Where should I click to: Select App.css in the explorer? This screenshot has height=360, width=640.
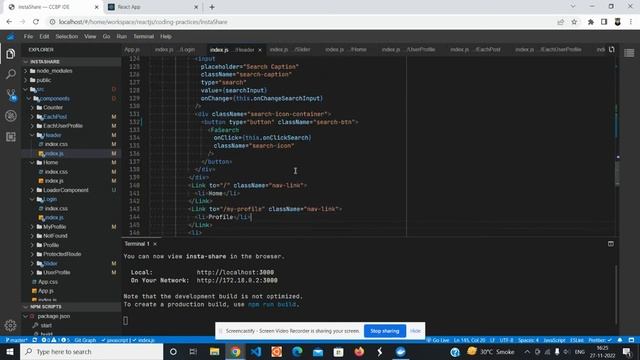48,282
